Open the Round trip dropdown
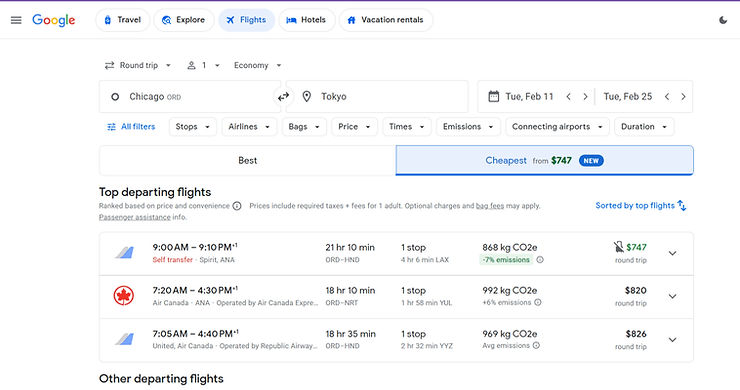 [138, 65]
